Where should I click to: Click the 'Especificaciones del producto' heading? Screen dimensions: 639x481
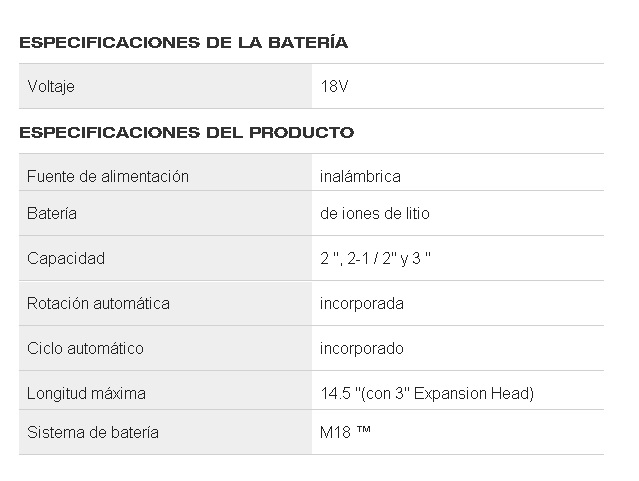point(186,132)
